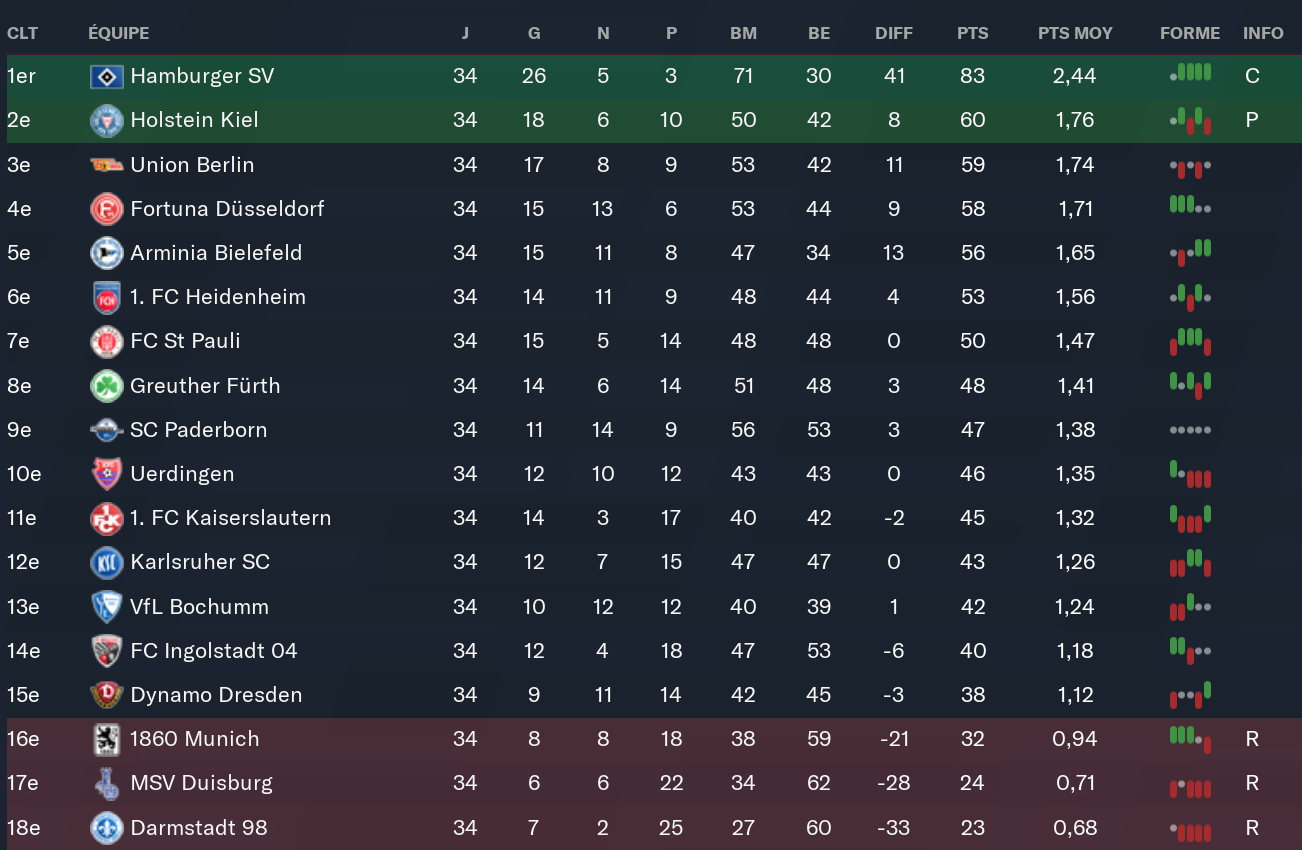The width and height of the screenshot is (1302, 850).
Task: Sort standings by DIFF column header
Action: point(893,33)
